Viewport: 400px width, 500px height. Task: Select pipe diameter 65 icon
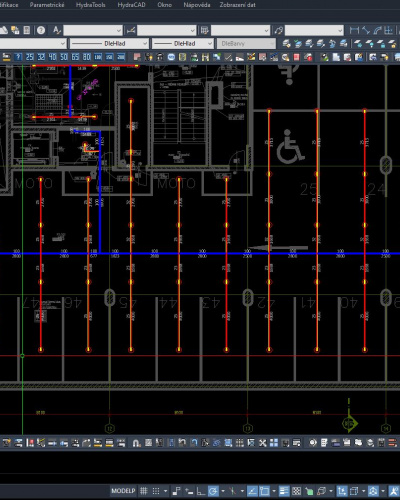point(75,57)
